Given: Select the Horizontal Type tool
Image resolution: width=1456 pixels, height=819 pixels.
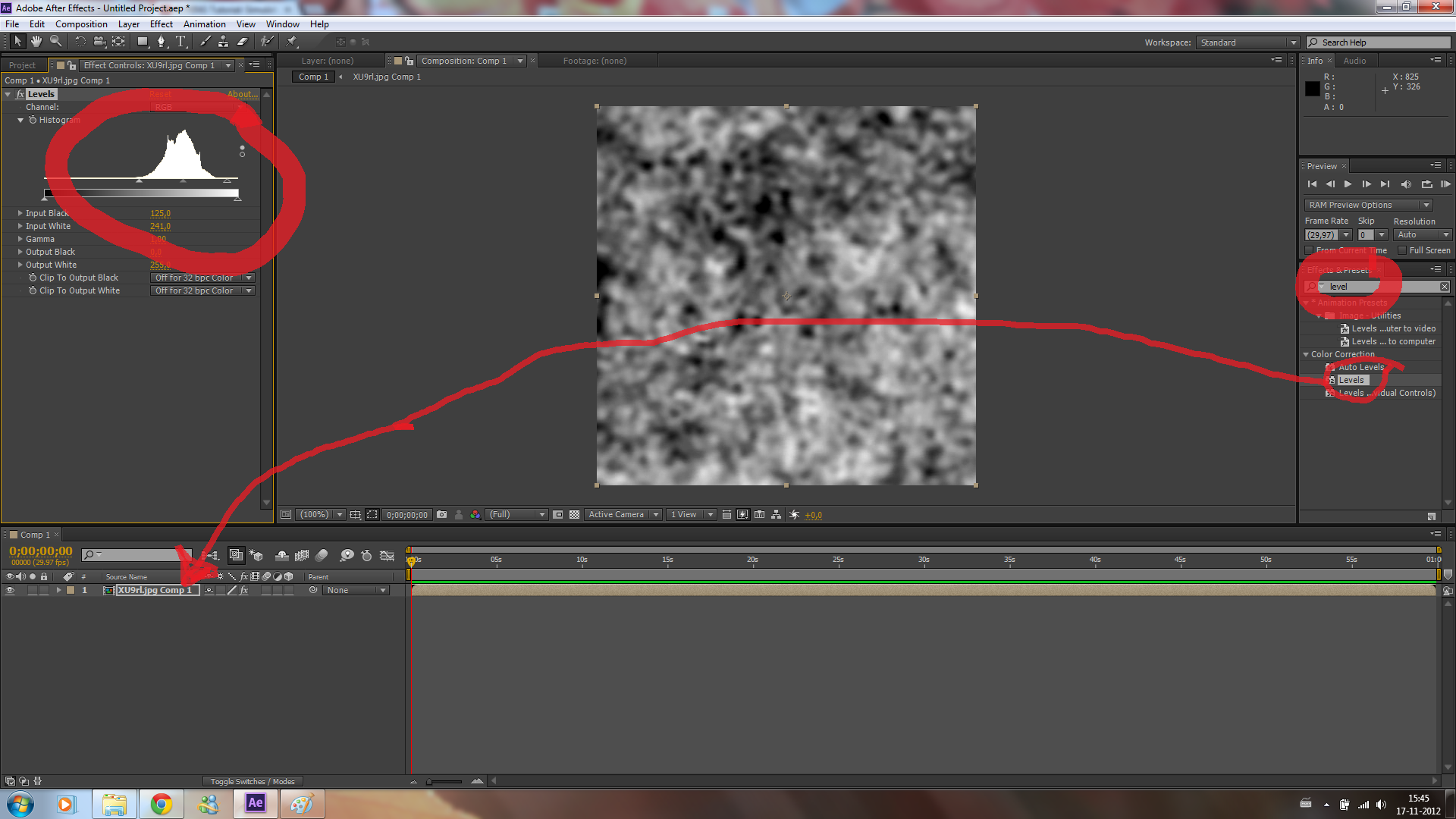Looking at the screenshot, I should pos(180,41).
